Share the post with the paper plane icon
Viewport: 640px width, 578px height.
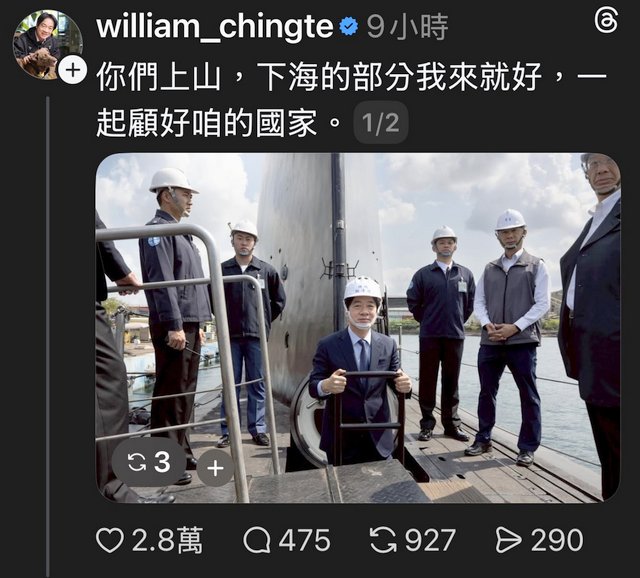pos(509,540)
